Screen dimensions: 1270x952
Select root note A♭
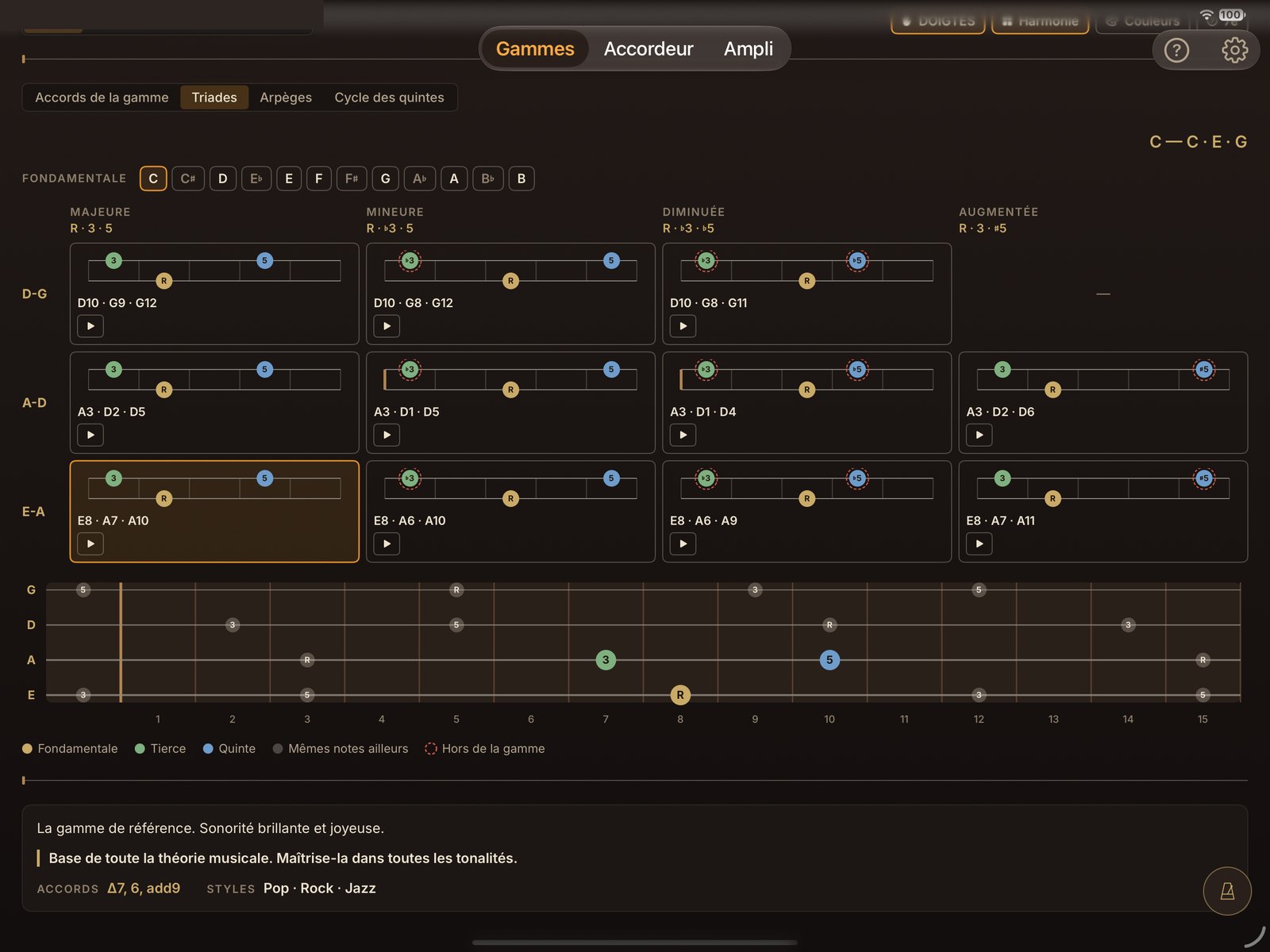(x=420, y=178)
